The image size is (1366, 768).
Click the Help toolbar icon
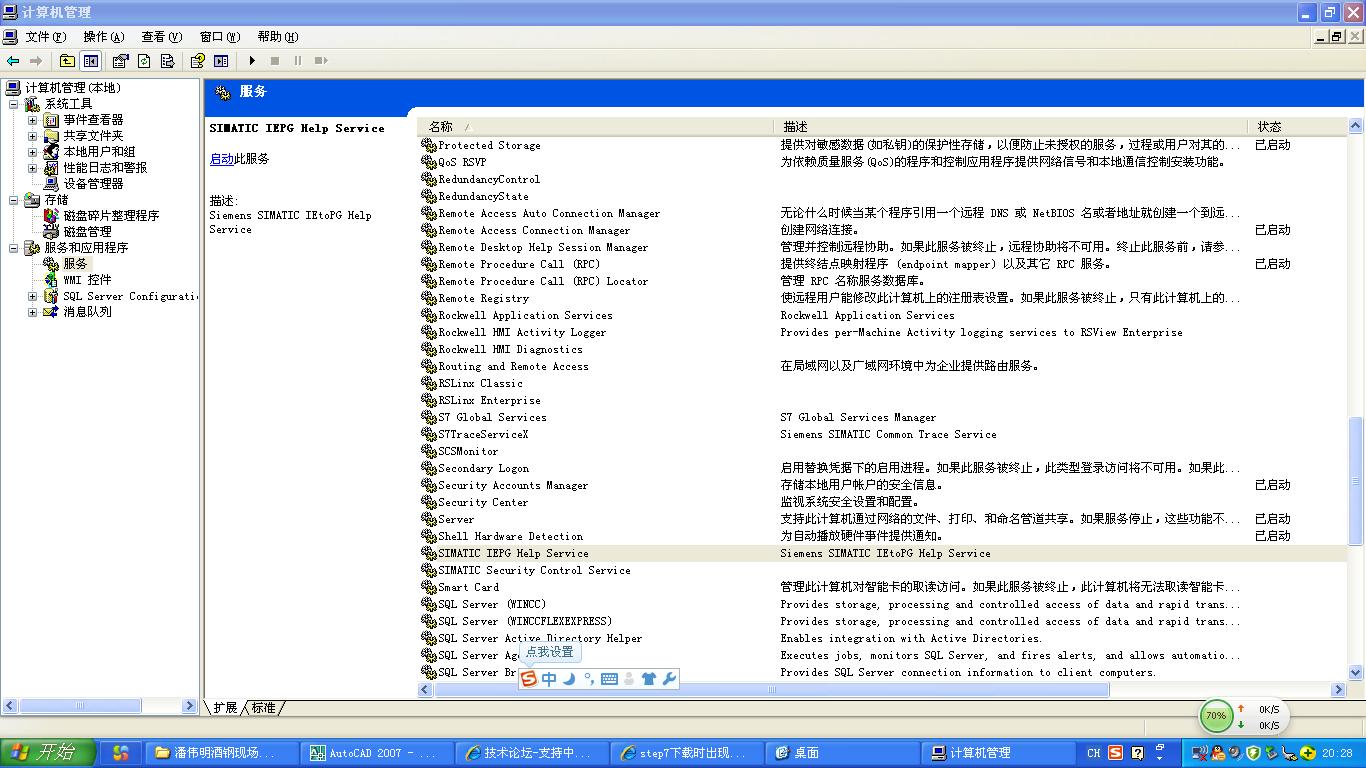tap(198, 61)
